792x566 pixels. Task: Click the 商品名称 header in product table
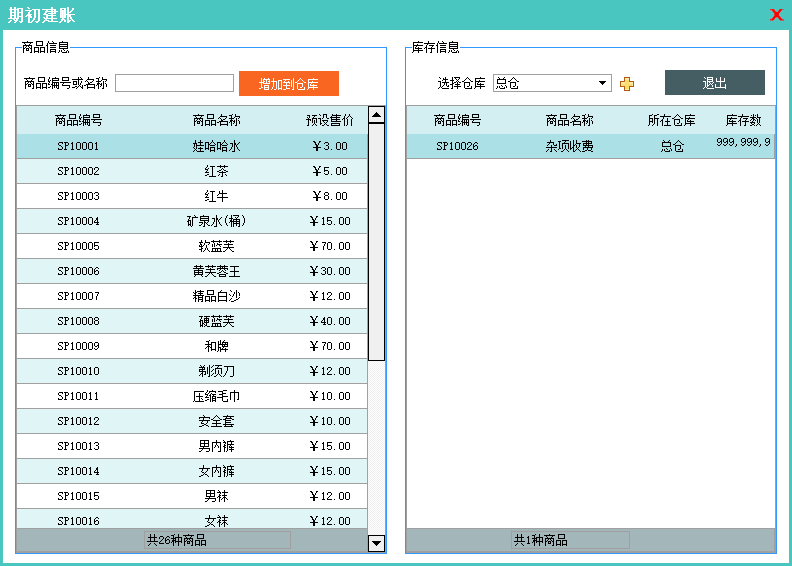click(x=216, y=120)
